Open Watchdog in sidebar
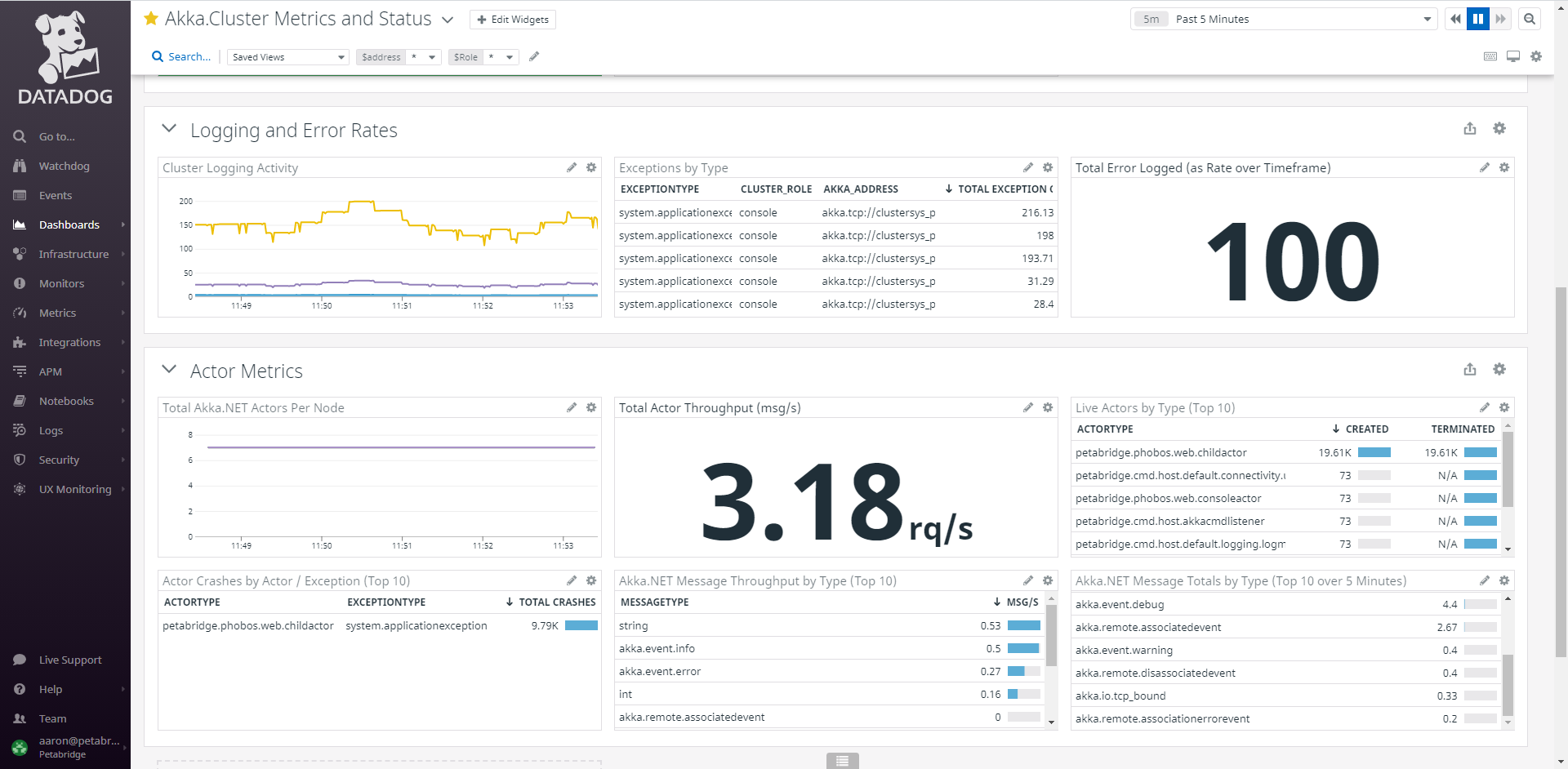 (65, 166)
